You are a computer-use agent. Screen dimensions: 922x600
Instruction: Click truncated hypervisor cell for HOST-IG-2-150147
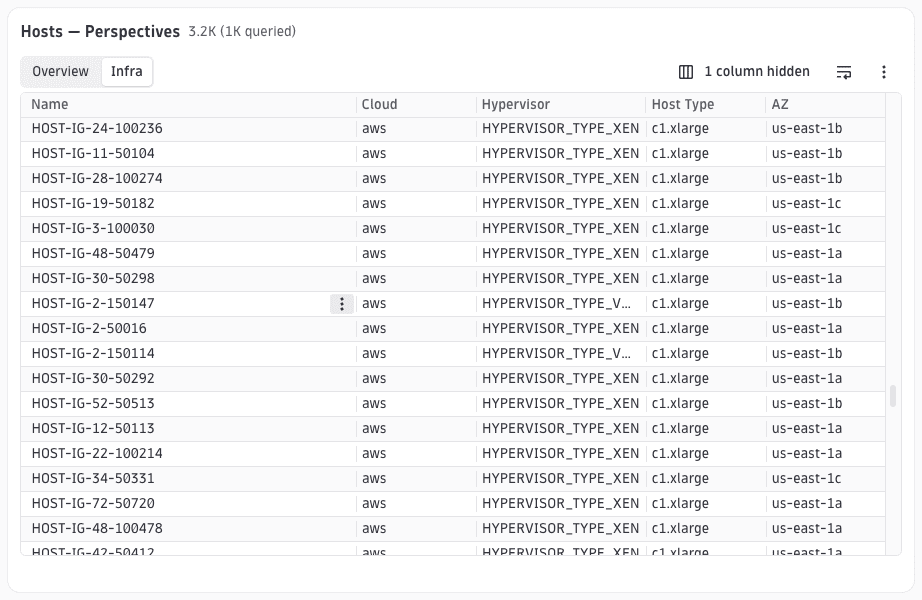556,304
